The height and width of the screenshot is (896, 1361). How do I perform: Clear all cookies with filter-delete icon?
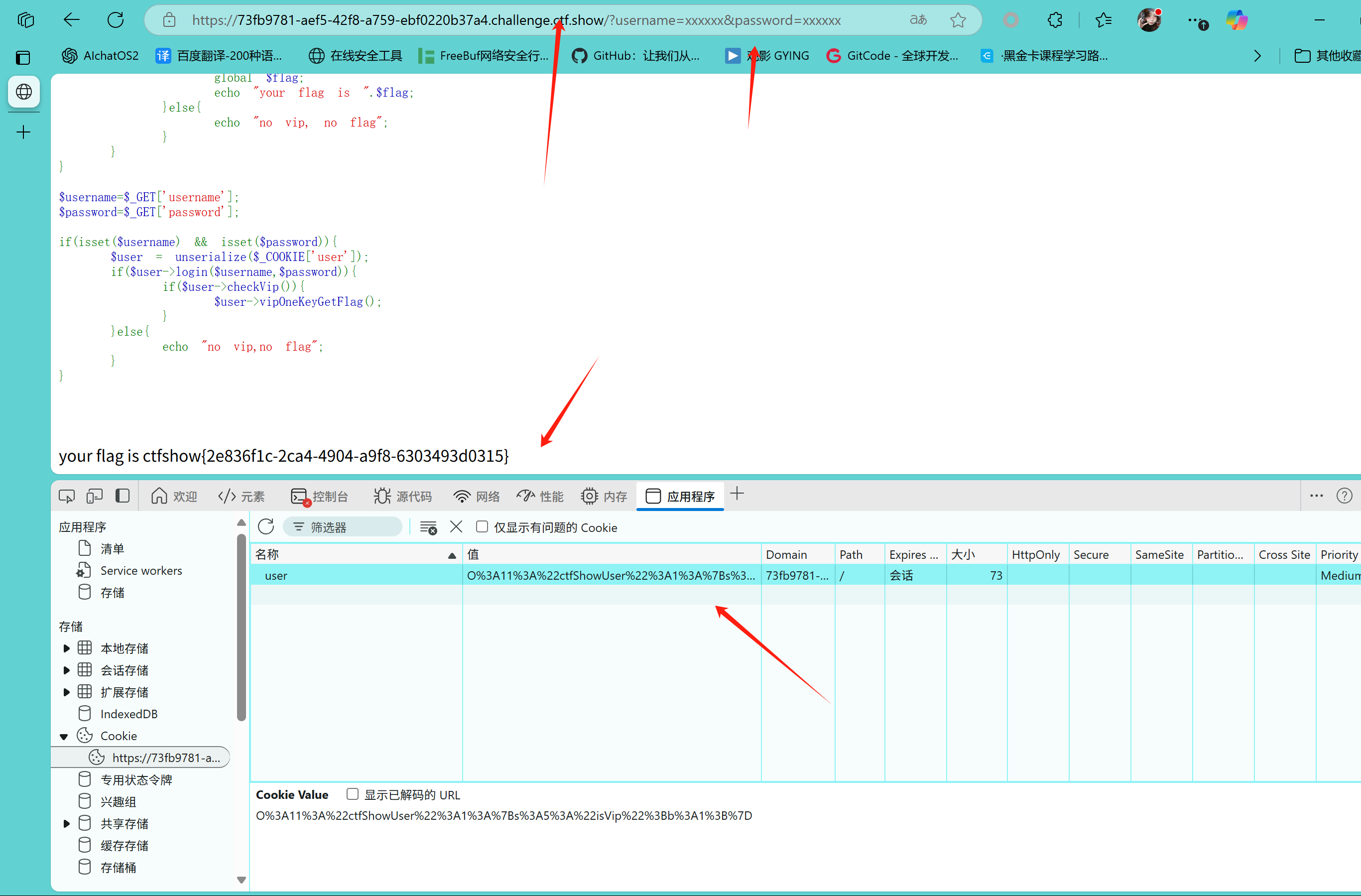pyautogui.click(x=428, y=527)
